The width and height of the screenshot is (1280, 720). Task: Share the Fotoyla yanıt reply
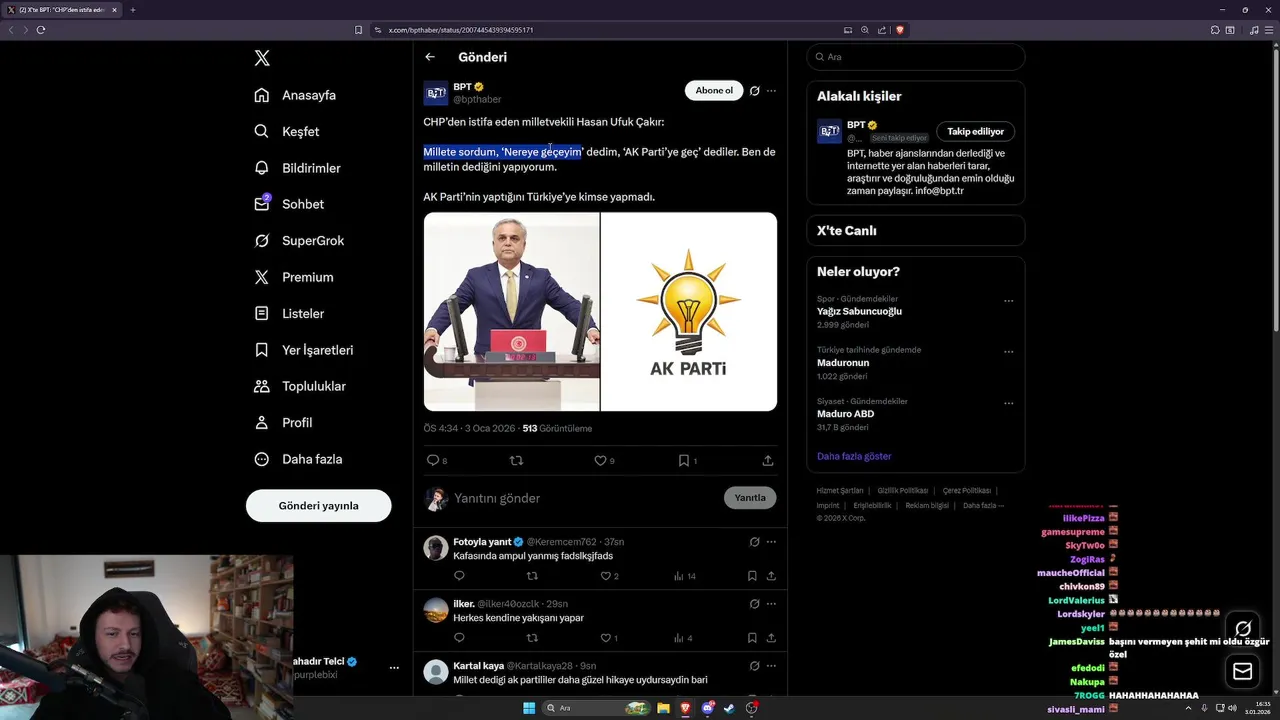(x=771, y=576)
